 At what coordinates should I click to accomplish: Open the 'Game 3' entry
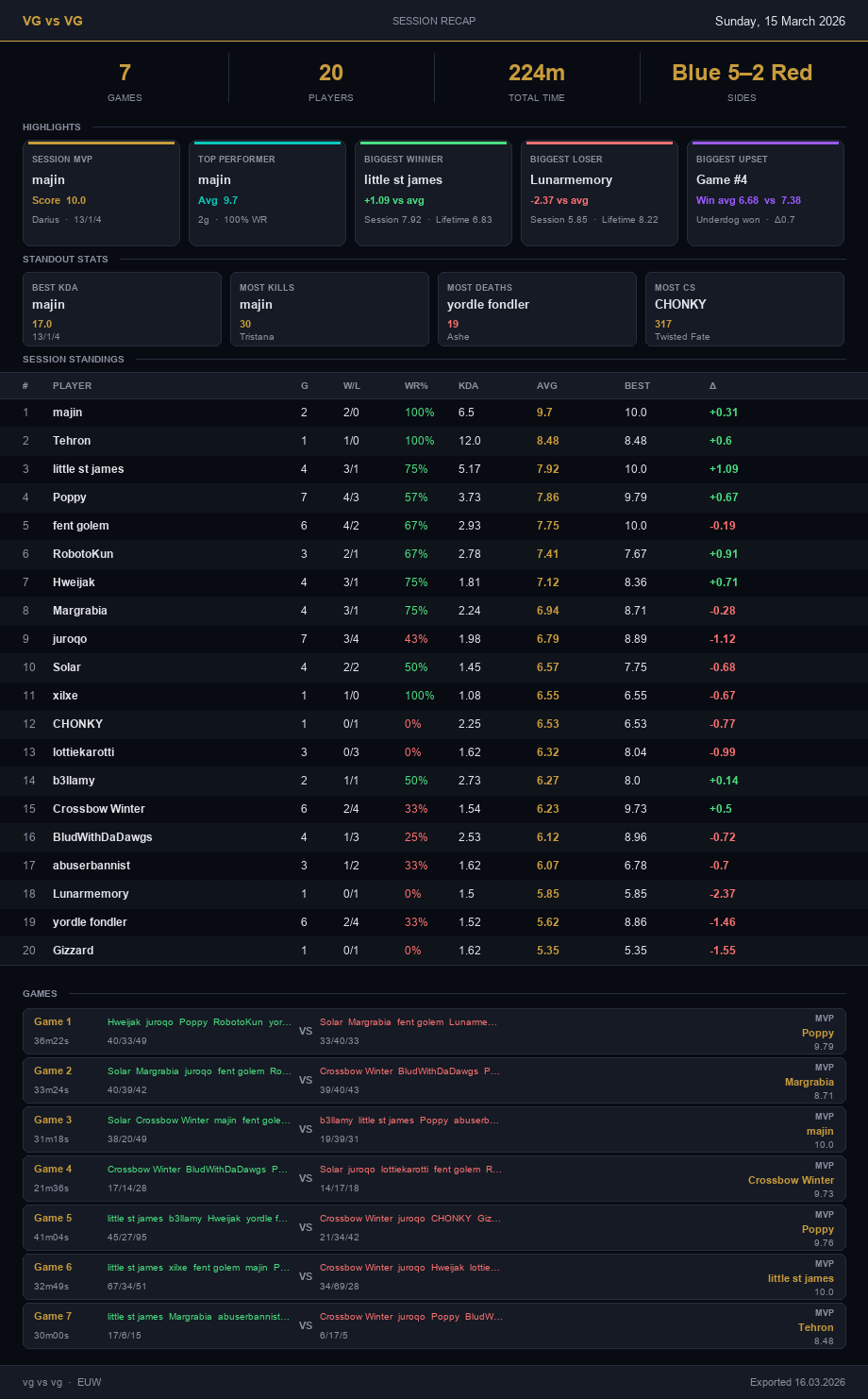(434, 1129)
